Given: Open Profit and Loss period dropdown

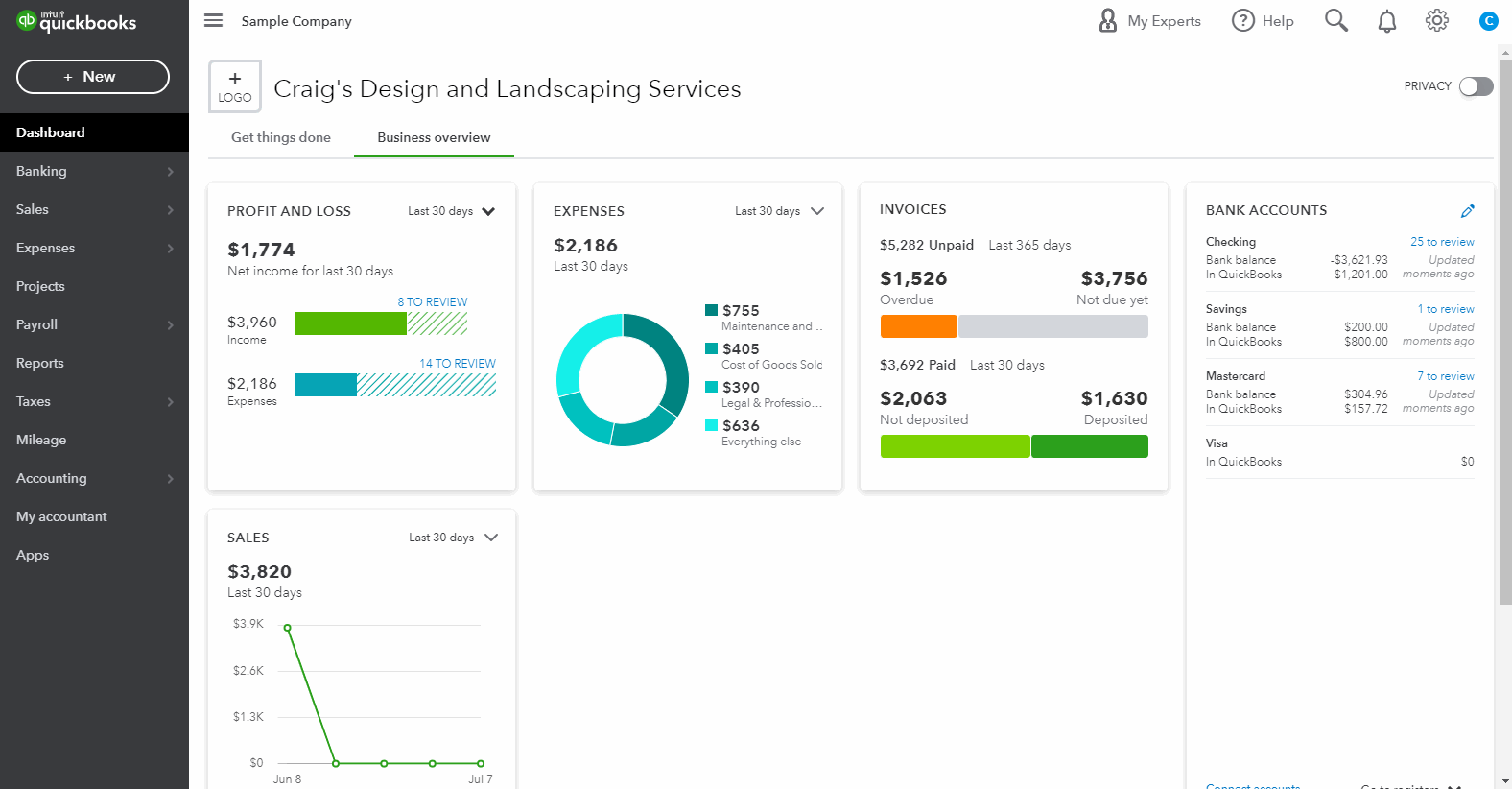Looking at the screenshot, I should [x=451, y=211].
